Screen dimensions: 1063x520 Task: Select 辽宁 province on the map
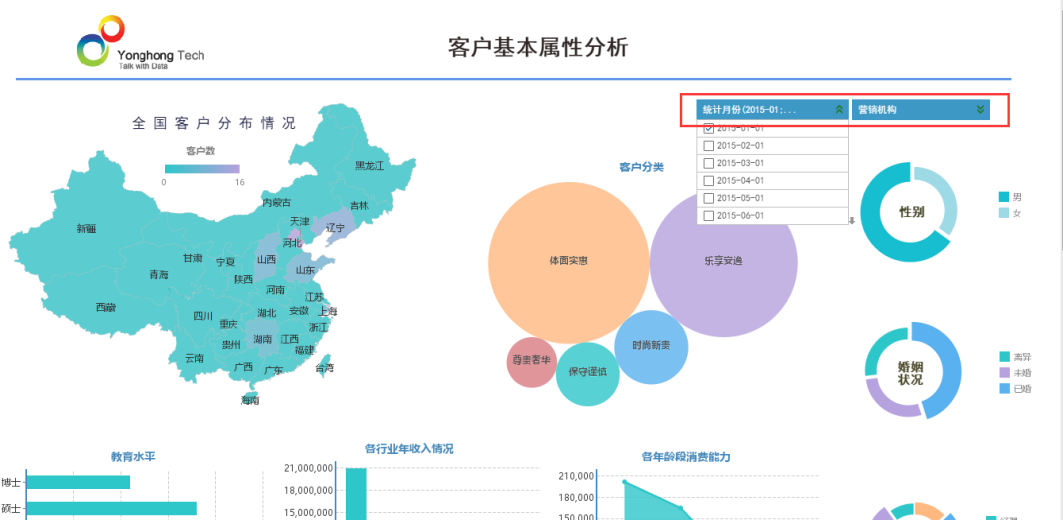point(336,228)
